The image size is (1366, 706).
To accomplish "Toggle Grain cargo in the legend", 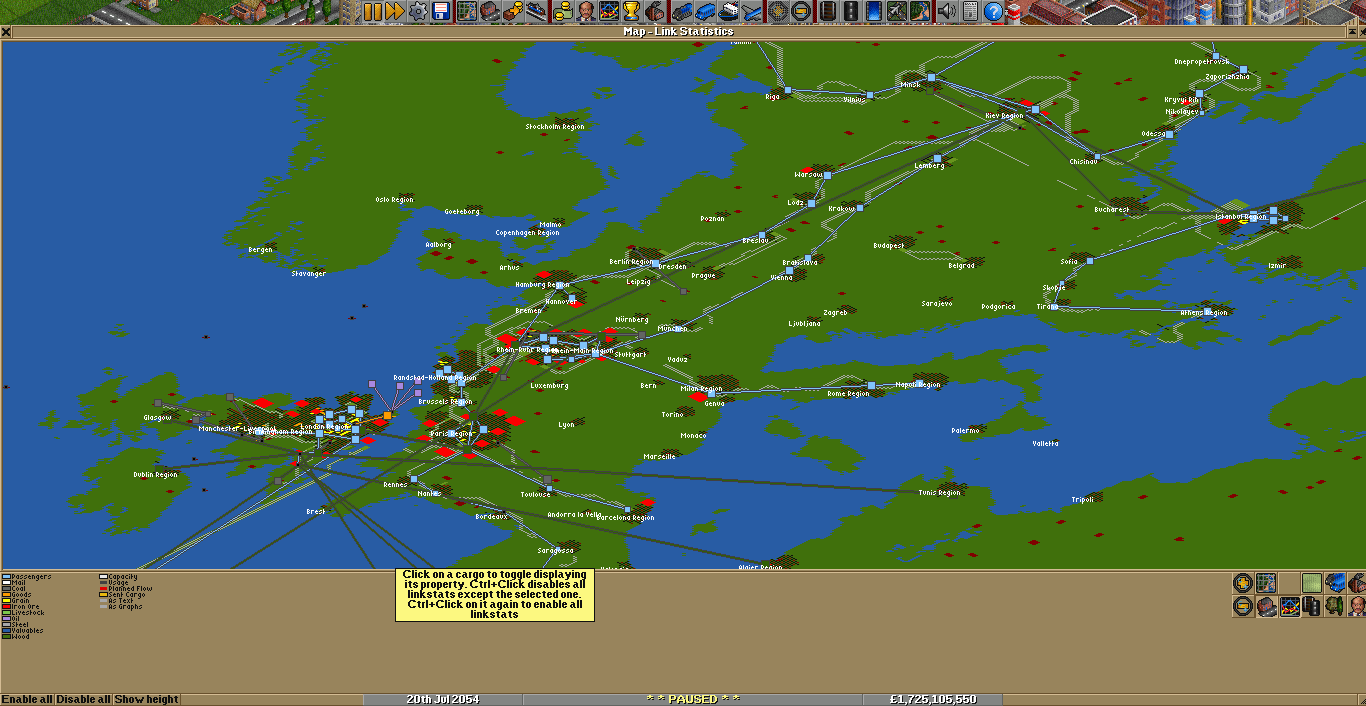I will 17,601.
